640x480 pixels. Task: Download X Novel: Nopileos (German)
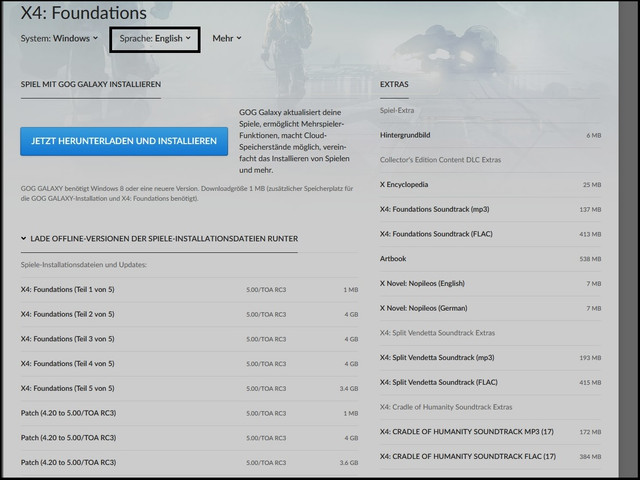coord(490,308)
